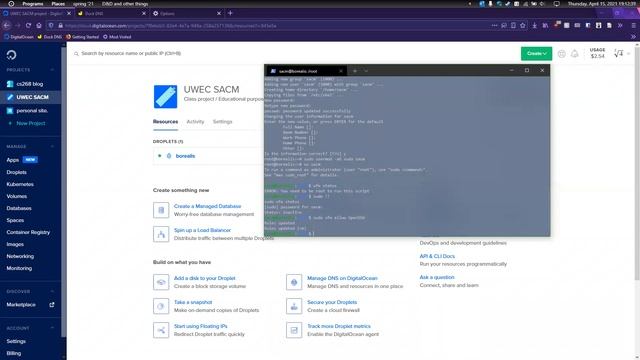Click the display icon in system tray

[556, 4]
